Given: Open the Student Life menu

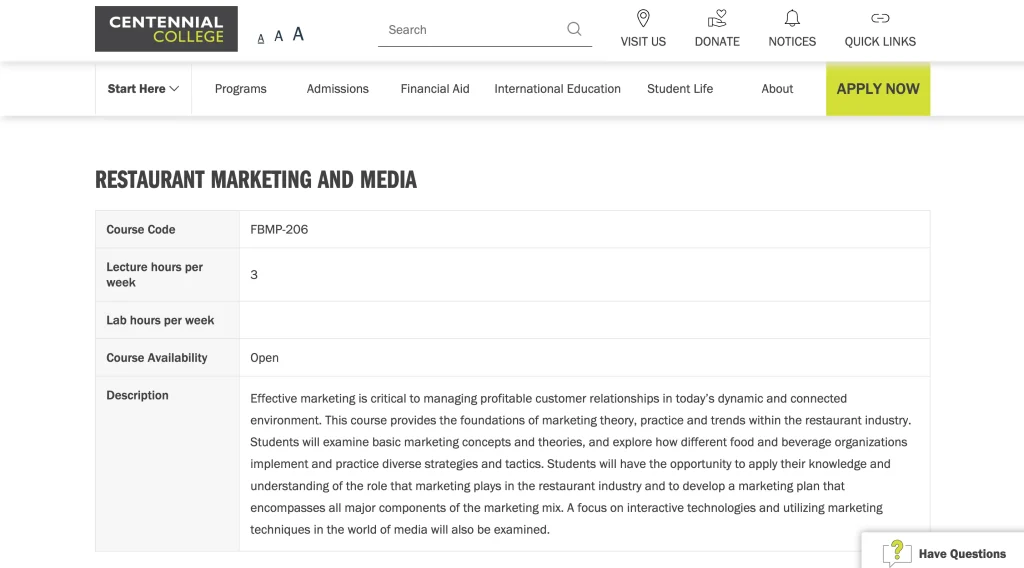Looking at the screenshot, I should tap(680, 89).
